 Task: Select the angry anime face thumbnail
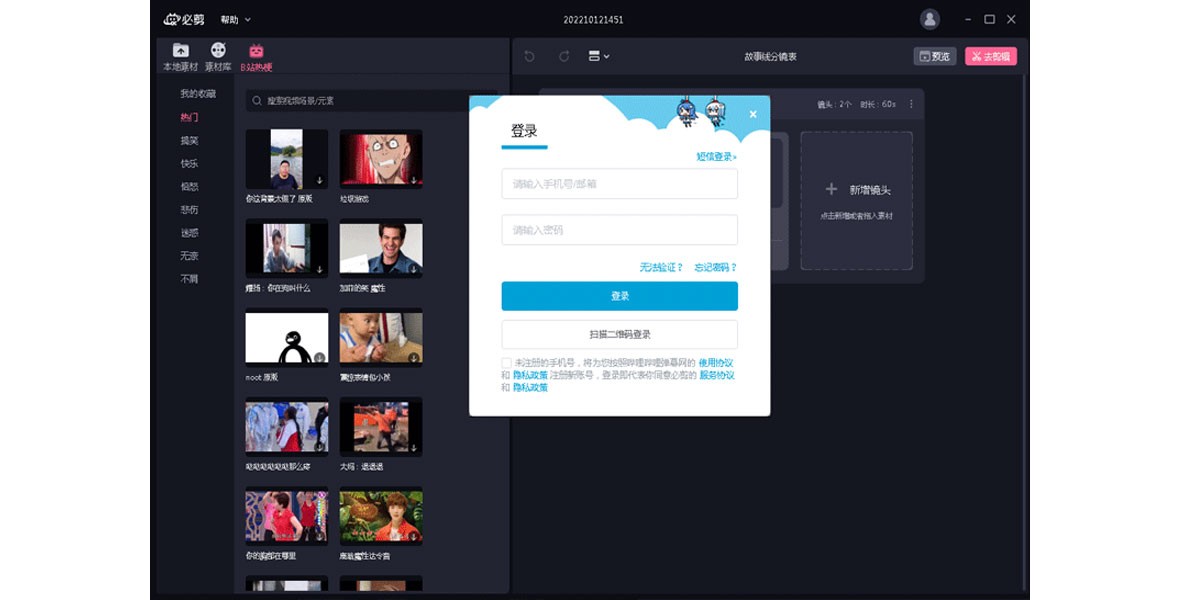381,159
